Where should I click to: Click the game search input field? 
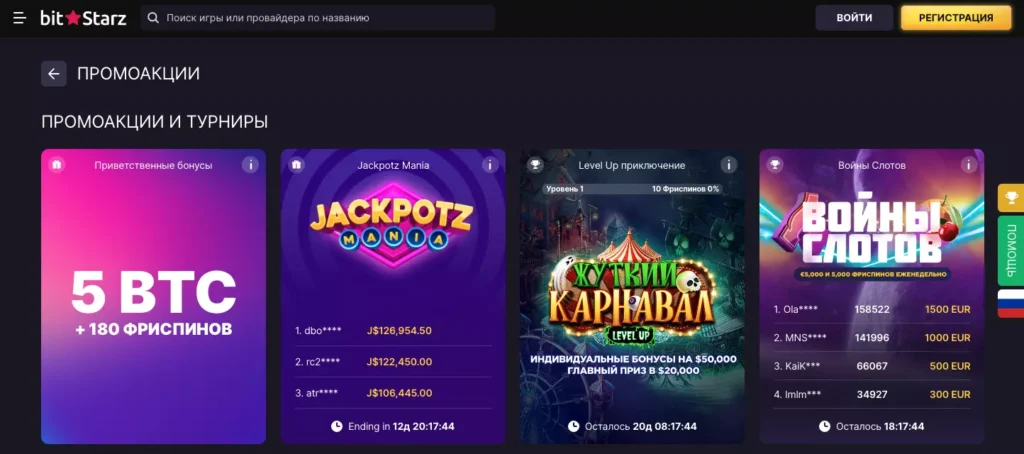320,18
